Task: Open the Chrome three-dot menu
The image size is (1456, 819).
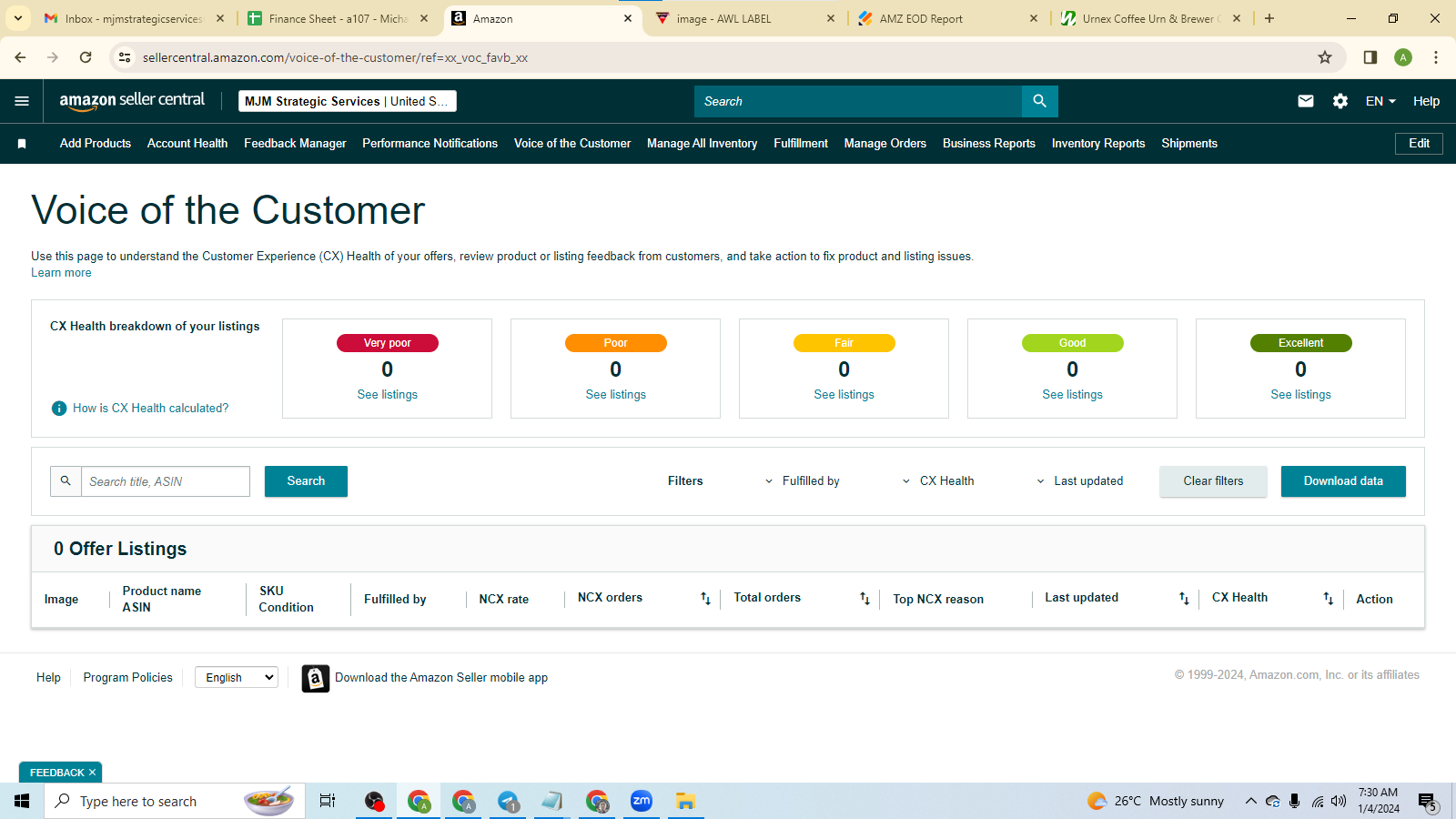Action: [x=1436, y=57]
